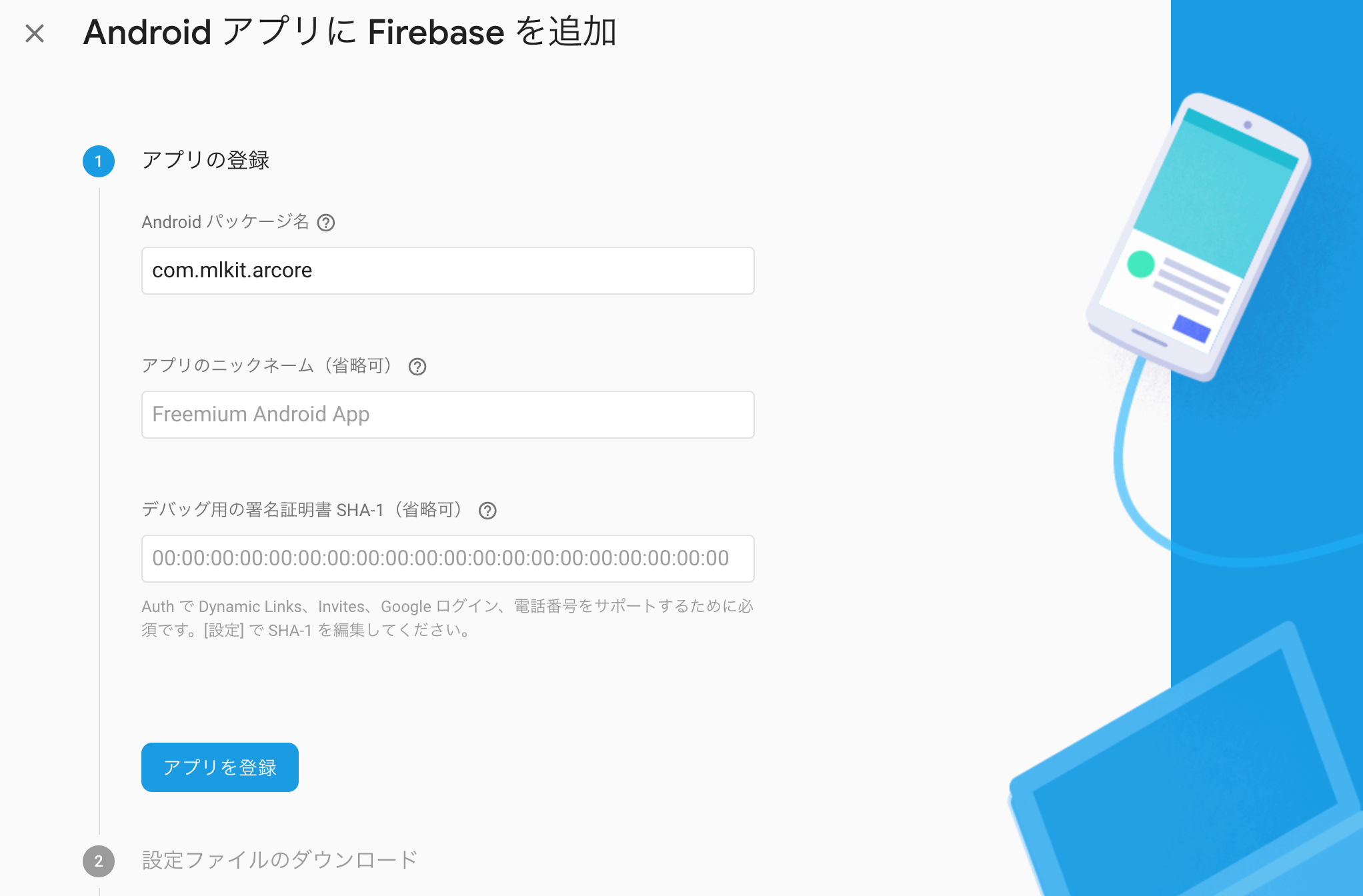Click the dialog title Android アプリに Firebase を追加
This screenshot has height=896, width=1363.
[350, 33]
